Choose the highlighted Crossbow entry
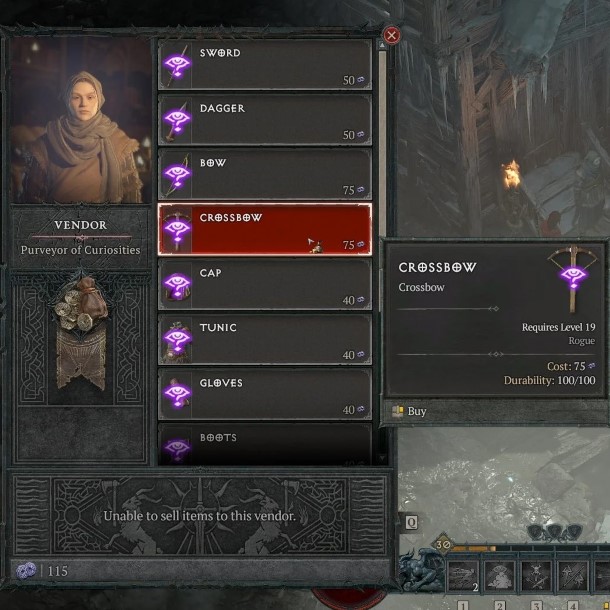Screen dimensions: 610x610 tap(265, 230)
